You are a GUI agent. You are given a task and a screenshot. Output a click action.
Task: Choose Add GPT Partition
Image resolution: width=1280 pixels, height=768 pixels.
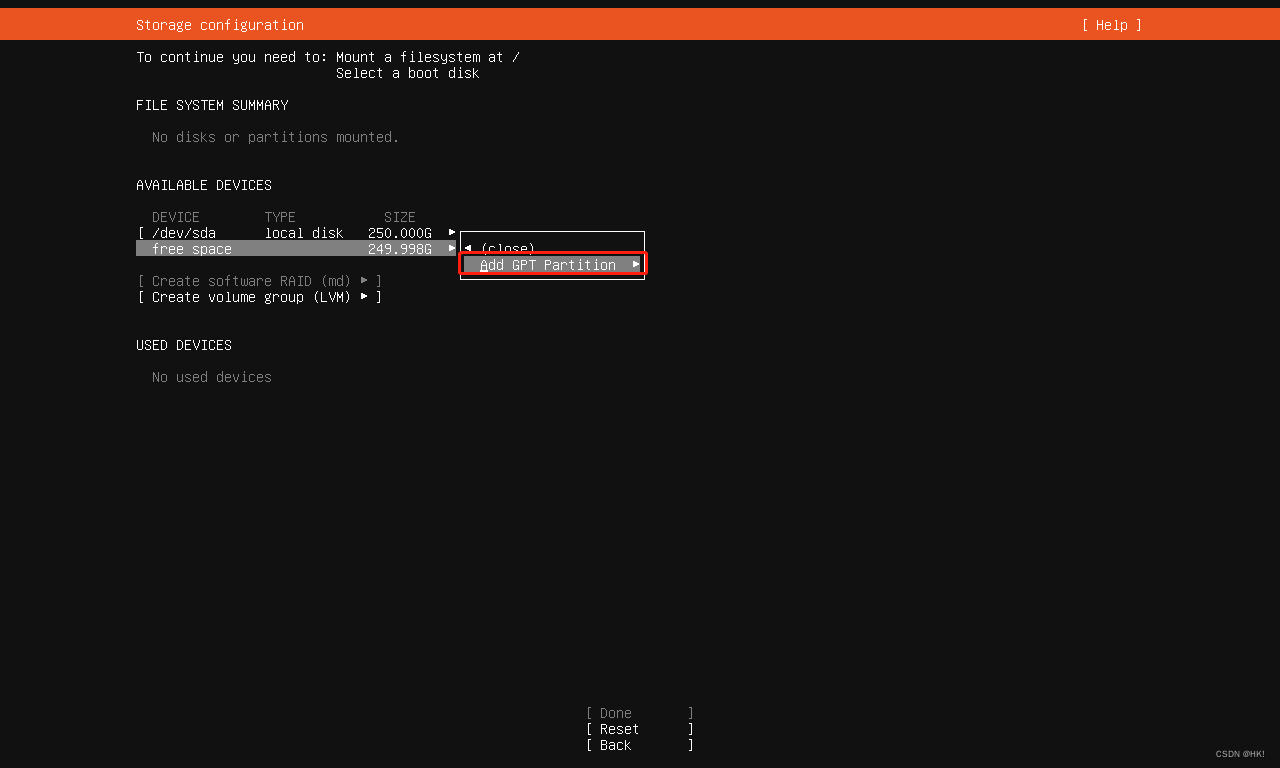[552, 264]
